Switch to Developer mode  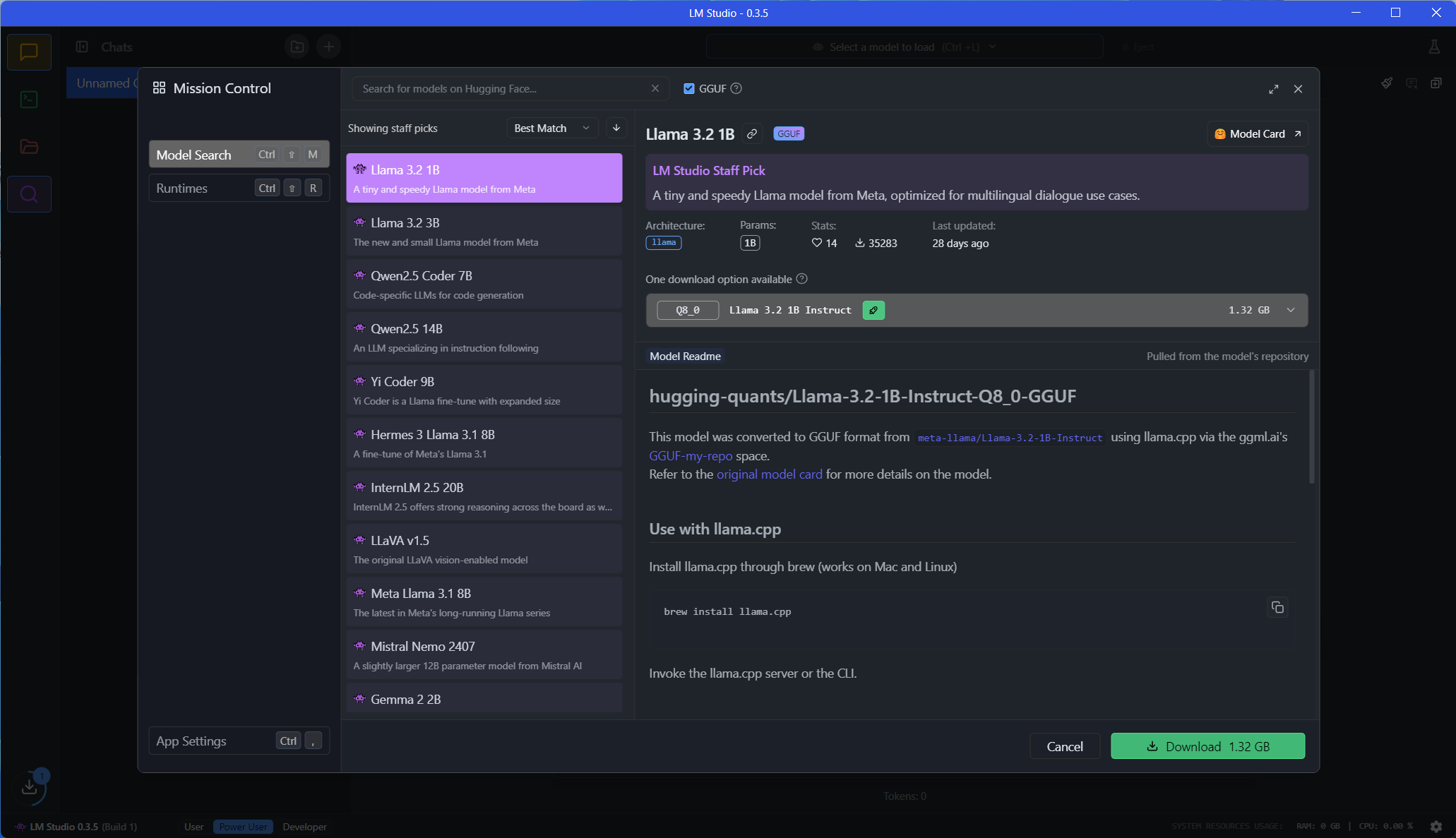point(304,827)
